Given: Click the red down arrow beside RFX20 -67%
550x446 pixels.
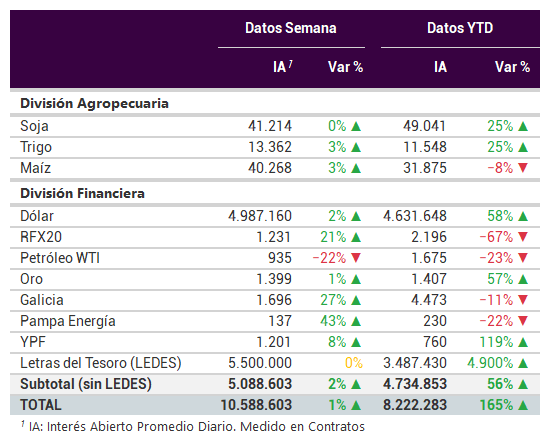Looking at the screenshot, I should coord(523,237).
